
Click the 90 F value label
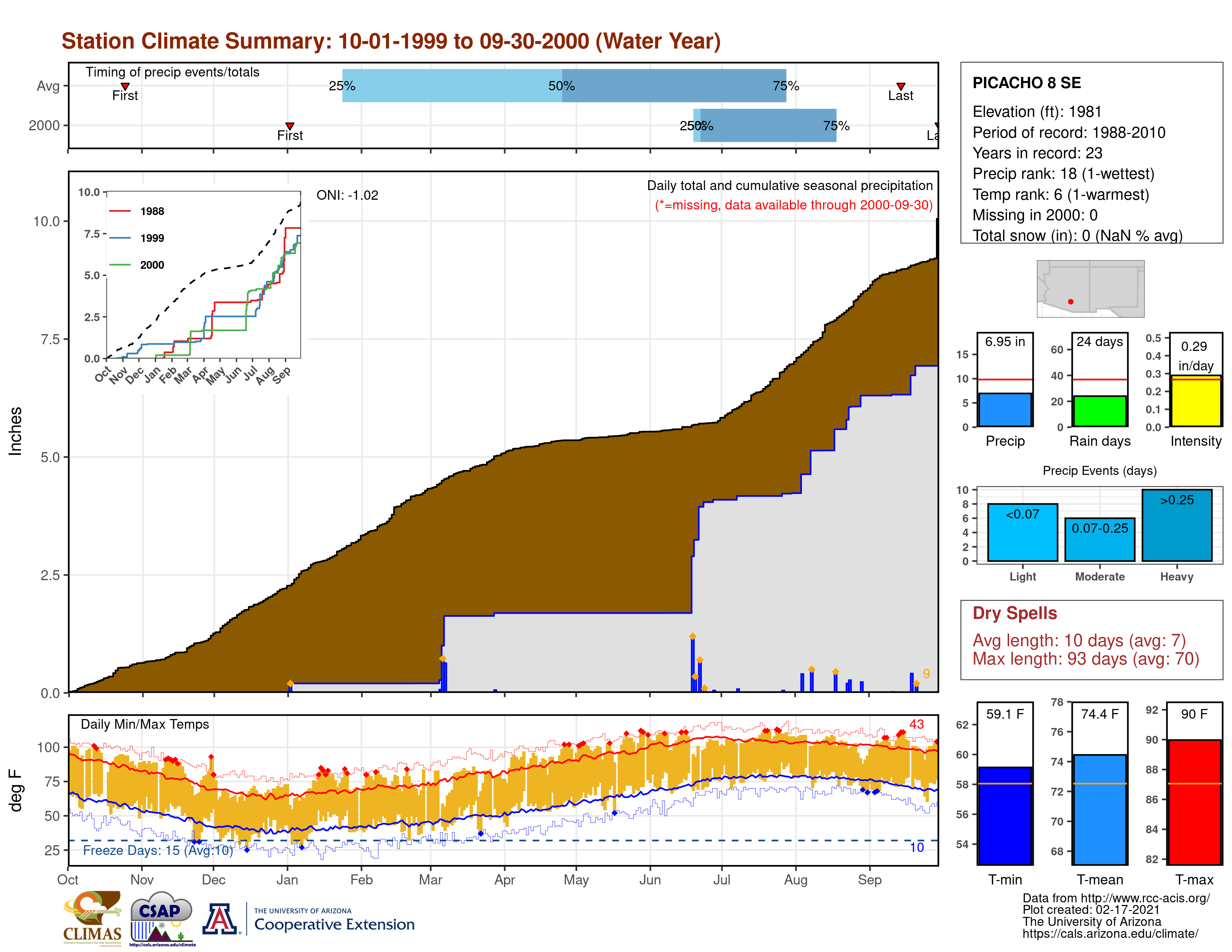(x=1194, y=714)
